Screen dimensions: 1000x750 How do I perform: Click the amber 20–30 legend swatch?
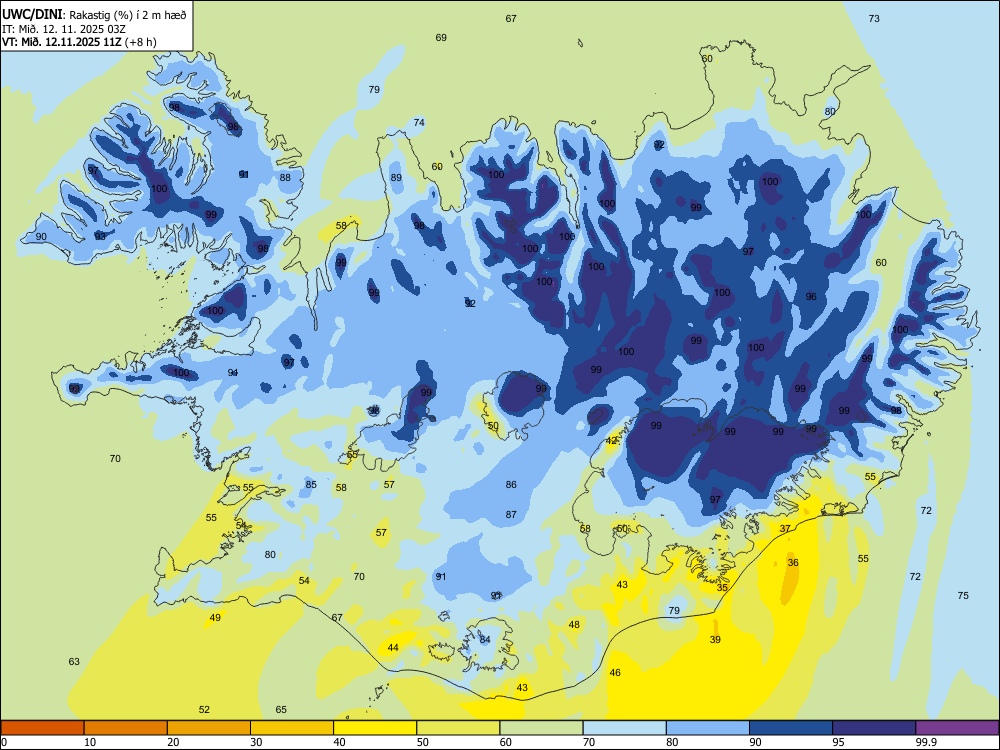(x=209, y=728)
